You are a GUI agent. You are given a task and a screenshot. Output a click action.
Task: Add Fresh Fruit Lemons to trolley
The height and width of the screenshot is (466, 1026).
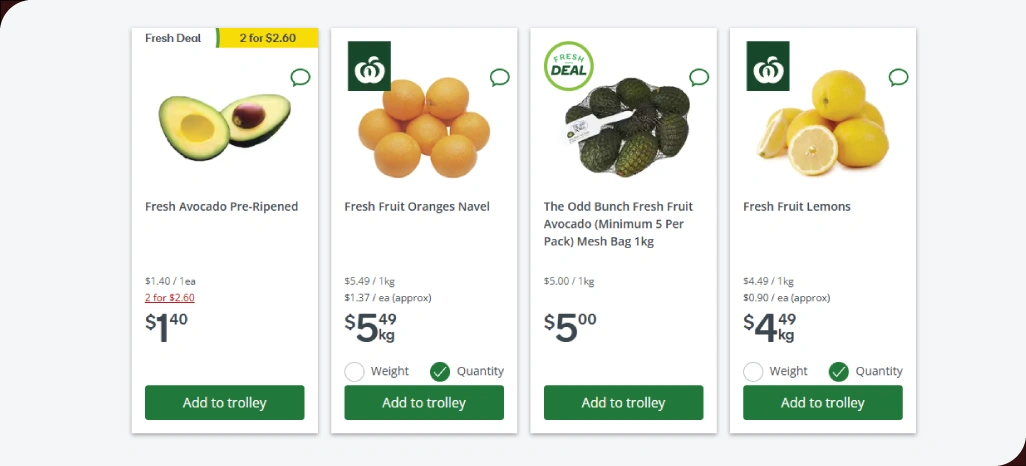[x=822, y=403]
